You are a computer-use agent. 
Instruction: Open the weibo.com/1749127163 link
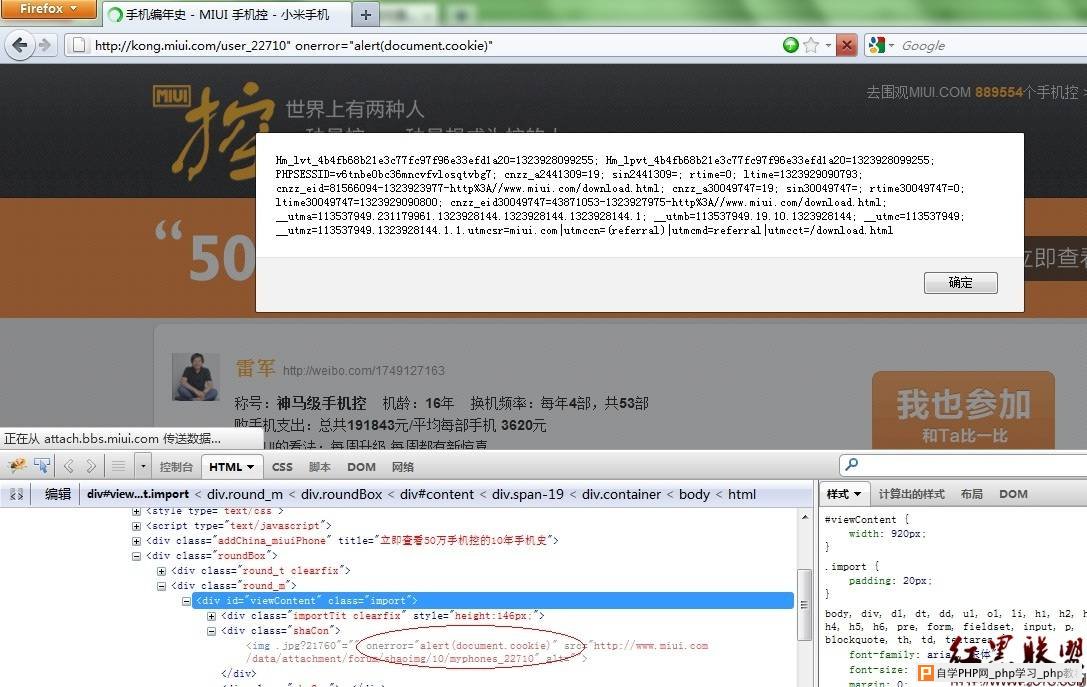[x=363, y=370]
